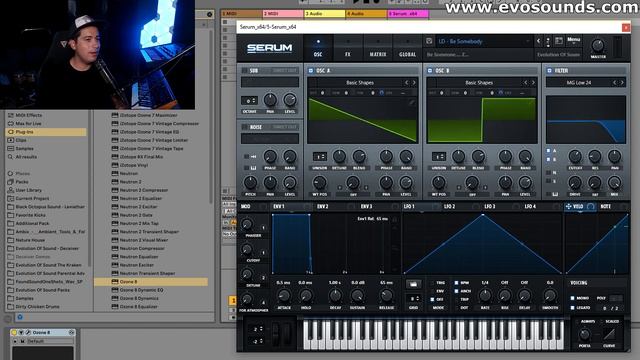Image resolution: width=640 pixels, height=360 pixels.
Task: Click the All results search icon
Action: tap(11, 157)
